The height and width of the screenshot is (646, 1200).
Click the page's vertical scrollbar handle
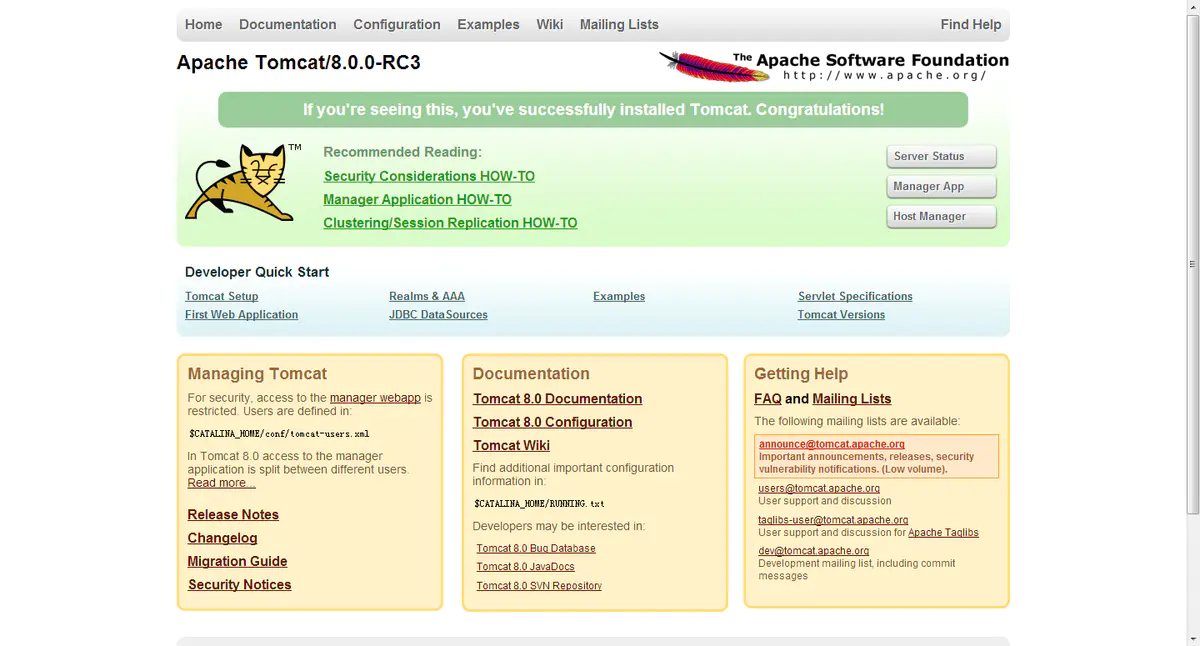1192,264
